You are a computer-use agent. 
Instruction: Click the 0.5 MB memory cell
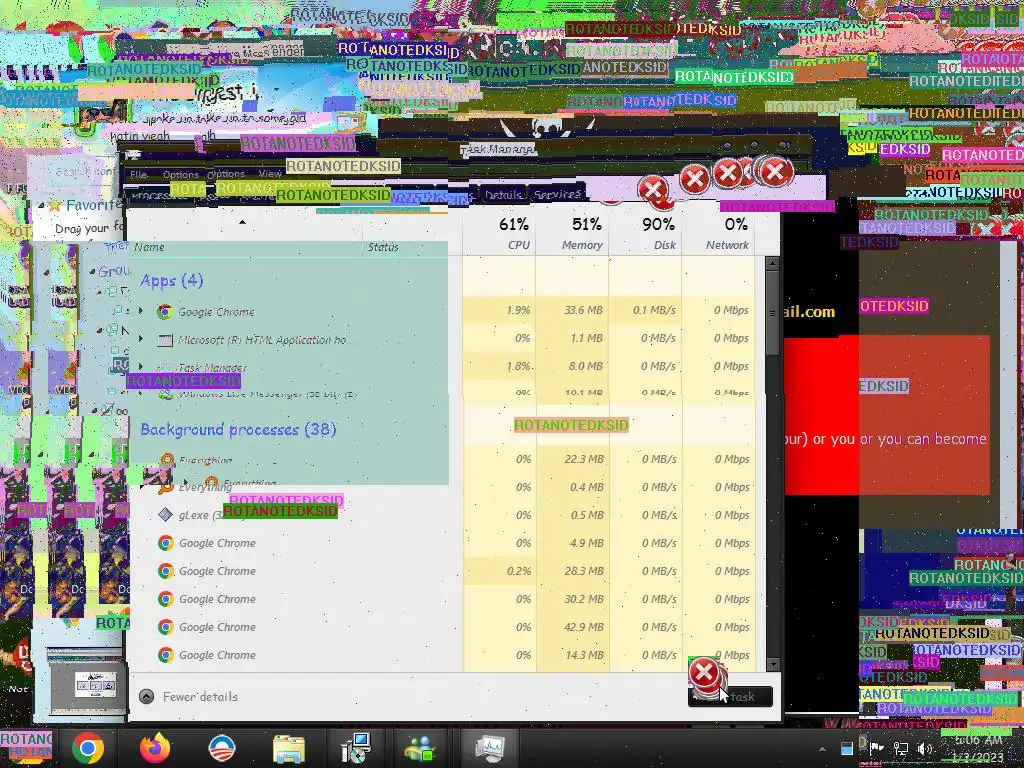point(573,515)
